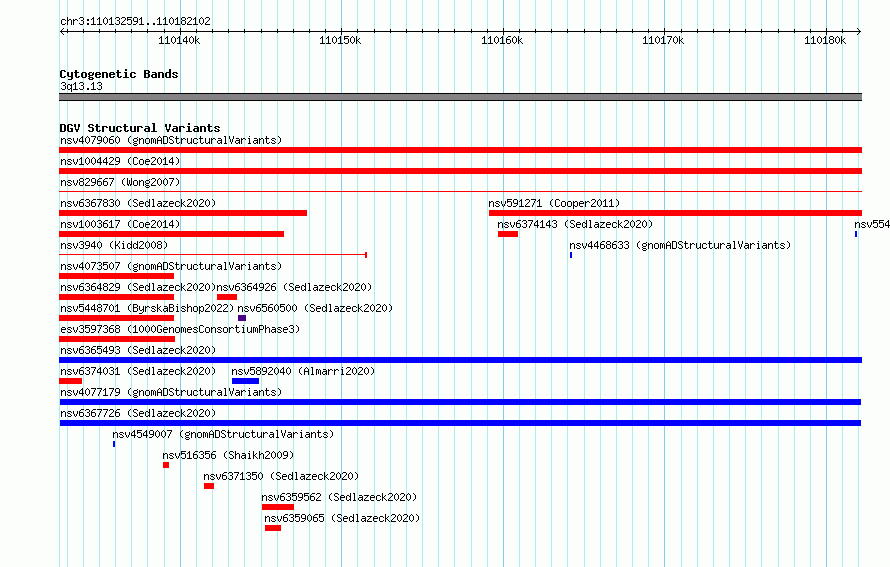Screen dimensions: 890x567
Task: Click the red bar under nsv5448701
Action: coord(116,318)
